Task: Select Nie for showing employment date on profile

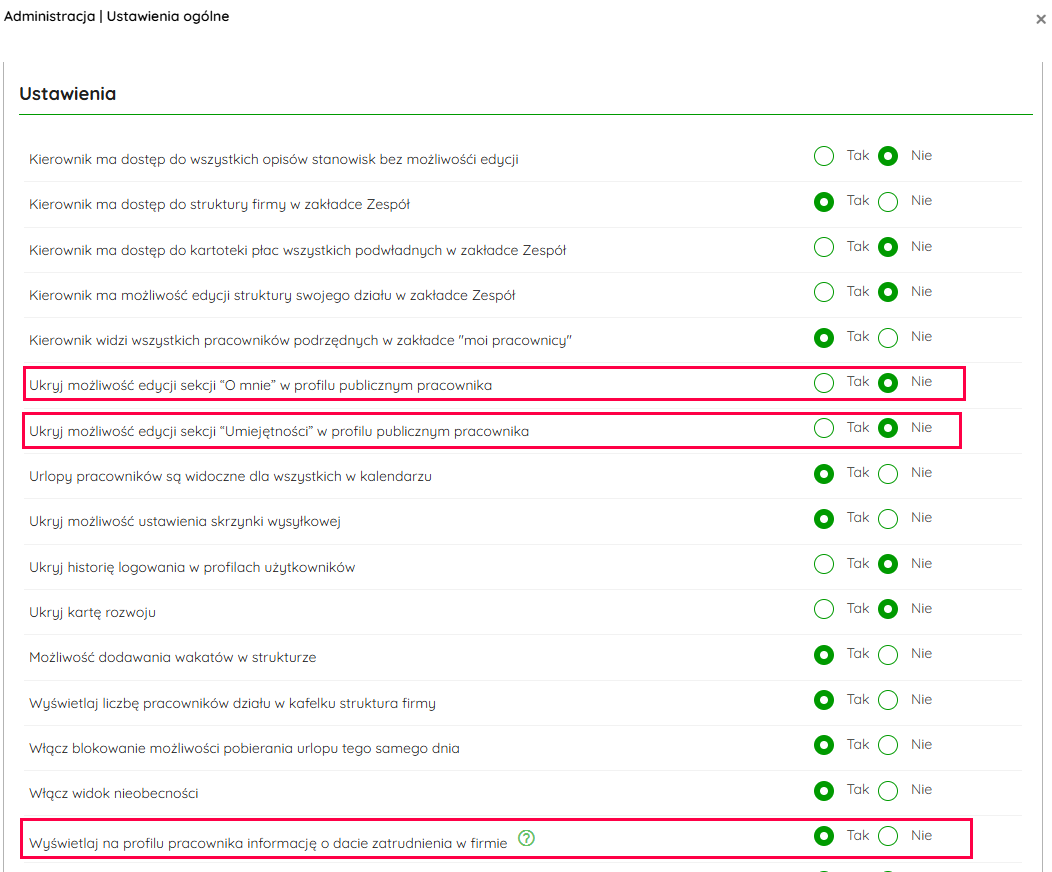Action: [x=888, y=836]
